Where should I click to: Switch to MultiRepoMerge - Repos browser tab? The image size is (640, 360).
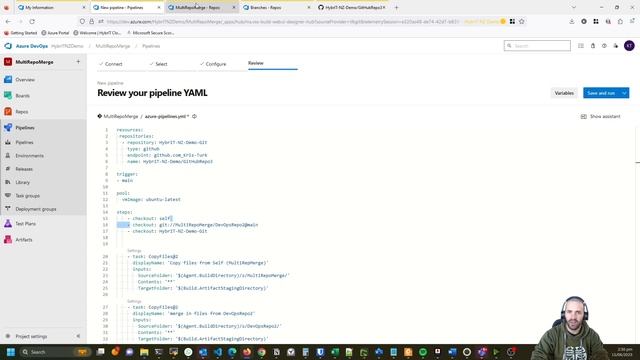(202, 7)
